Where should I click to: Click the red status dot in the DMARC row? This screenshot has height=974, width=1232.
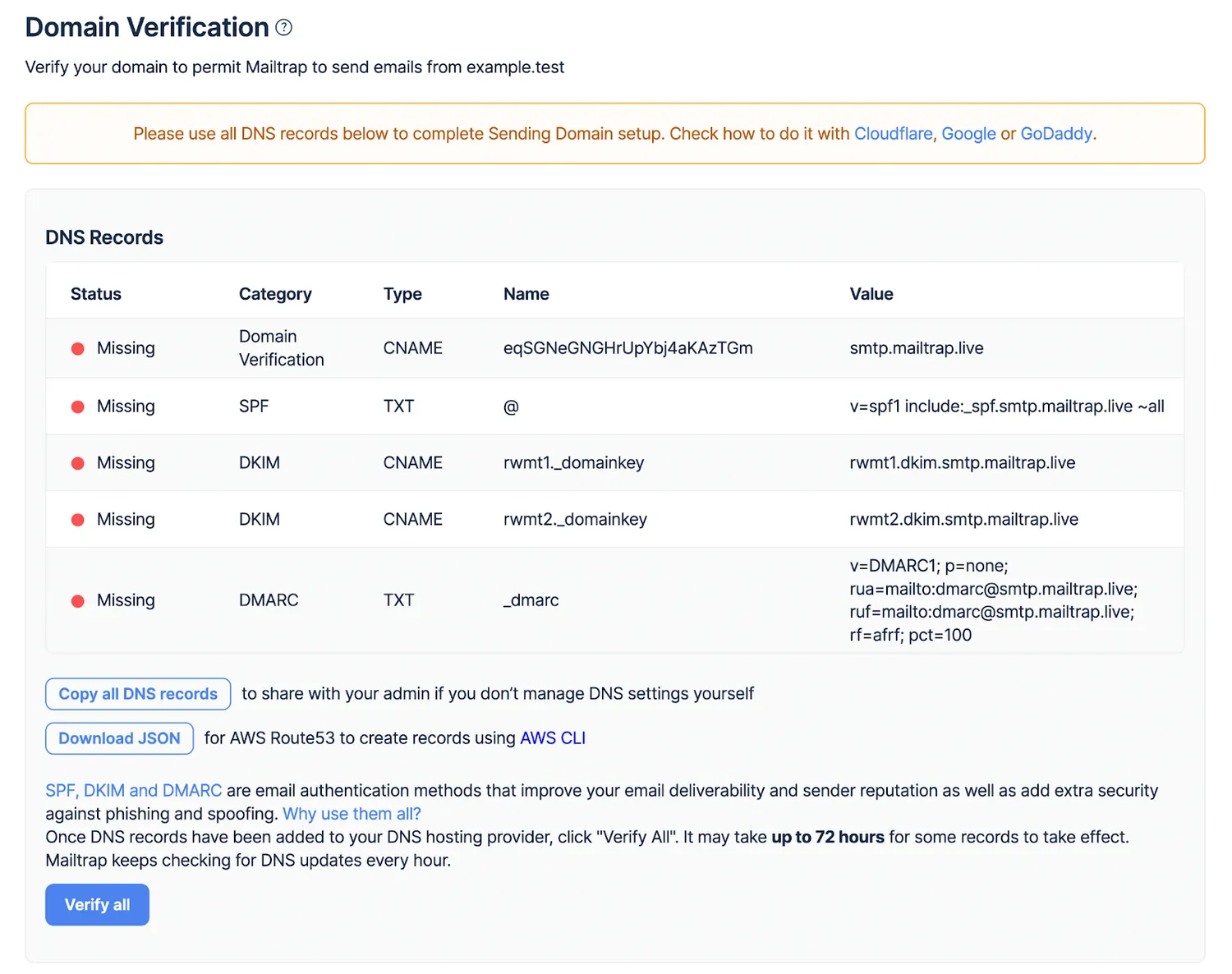[78, 601]
